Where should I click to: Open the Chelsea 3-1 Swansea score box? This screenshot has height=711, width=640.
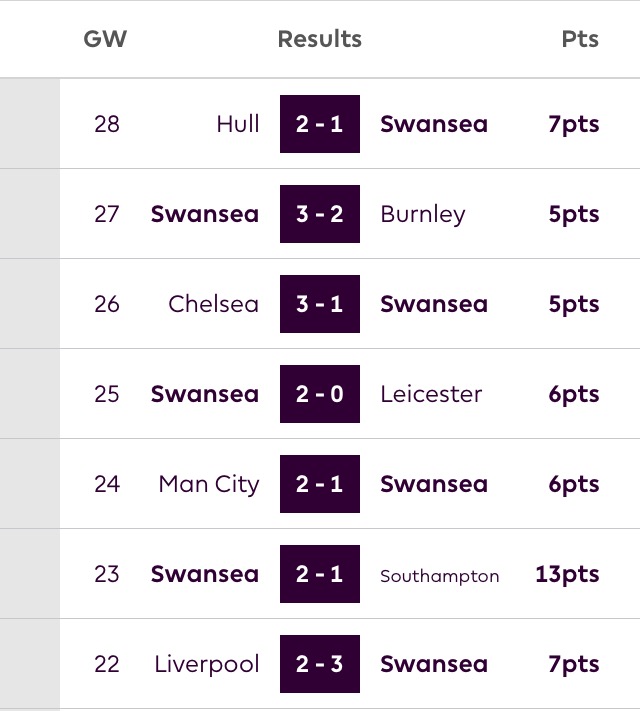pos(320,304)
